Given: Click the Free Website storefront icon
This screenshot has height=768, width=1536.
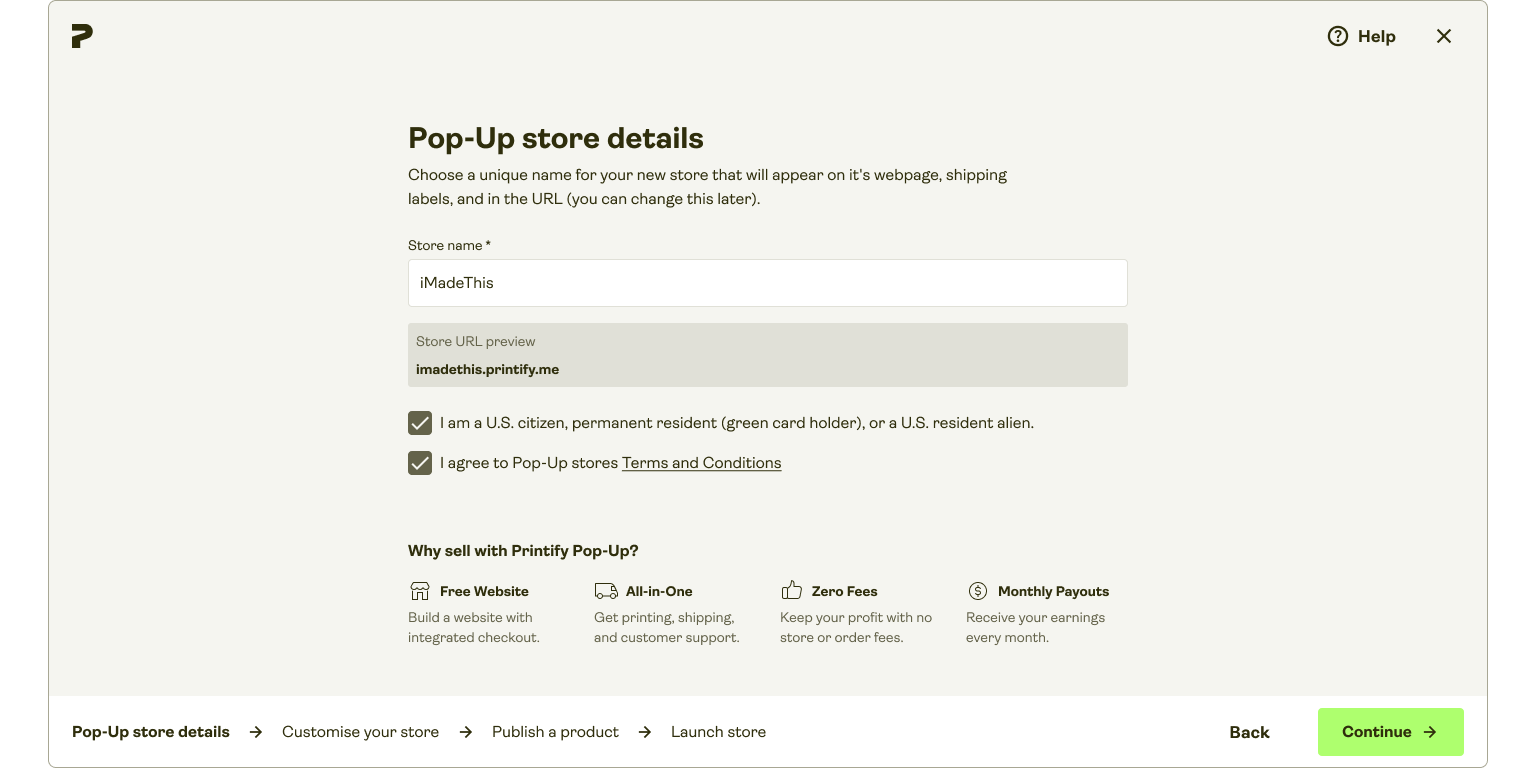Looking at the screenshot, I should tap(420, 591).
